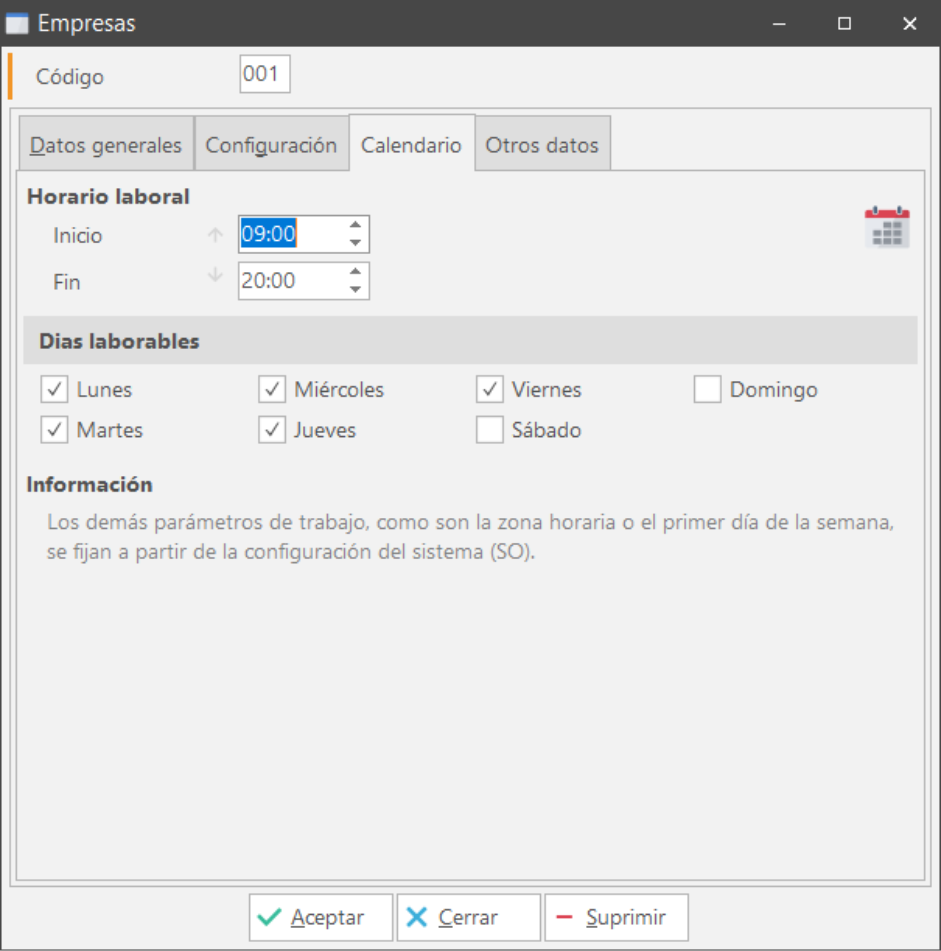Open the calendar icon at right
The height and width of the screenshot is (951, 941).
click(x=886, y=227)
